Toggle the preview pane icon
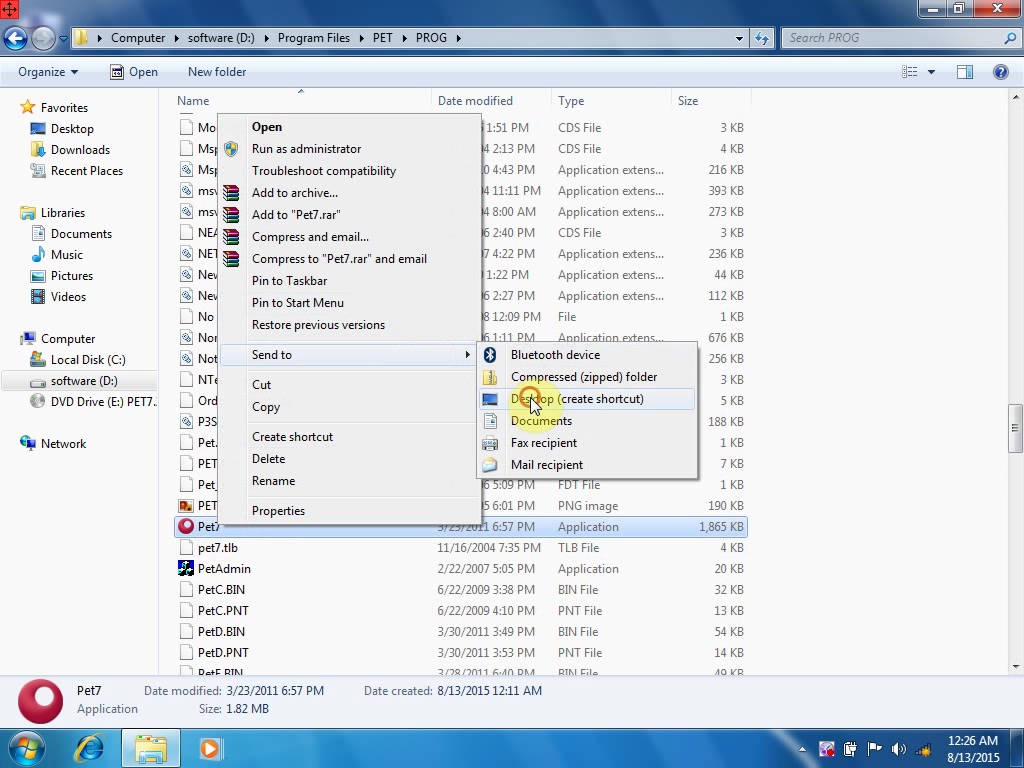This screenshot has width=1024, height=768. pyautogui.click(x=964, y=72)
